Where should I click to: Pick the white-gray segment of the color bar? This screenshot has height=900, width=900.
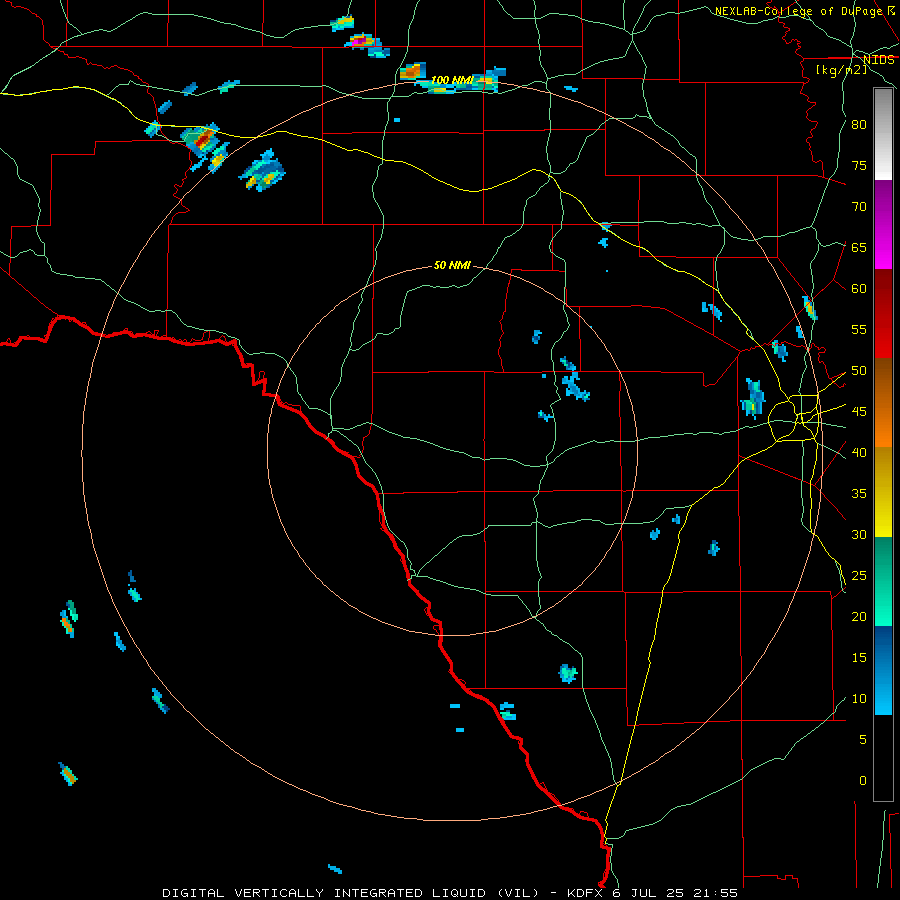click(883, 134)
